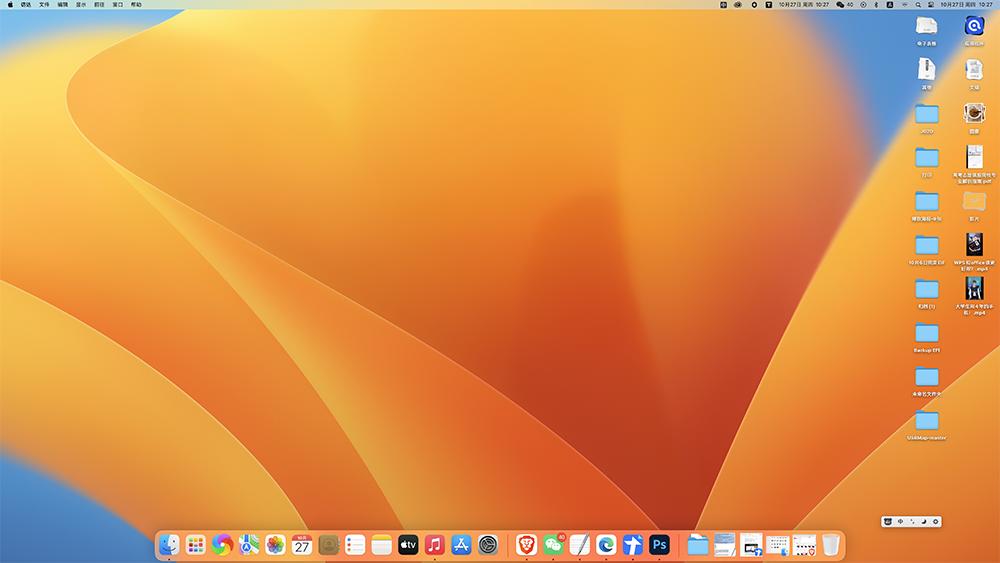
Task: Toggle Bluetooth from the menu bar icon
Action: [875, 5]
